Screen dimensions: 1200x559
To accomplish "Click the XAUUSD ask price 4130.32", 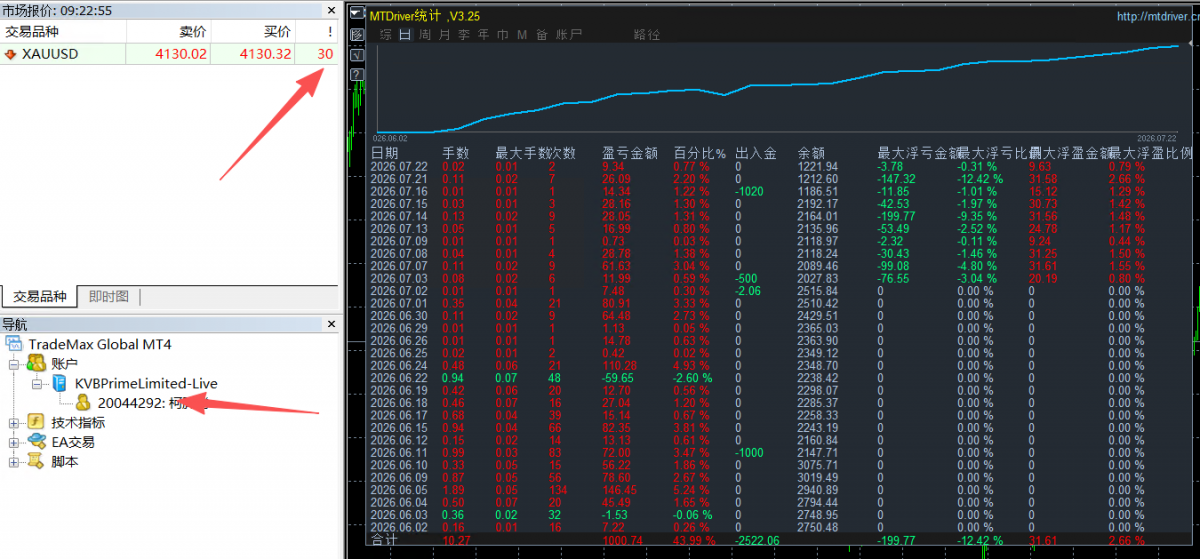I will (266, 53).
